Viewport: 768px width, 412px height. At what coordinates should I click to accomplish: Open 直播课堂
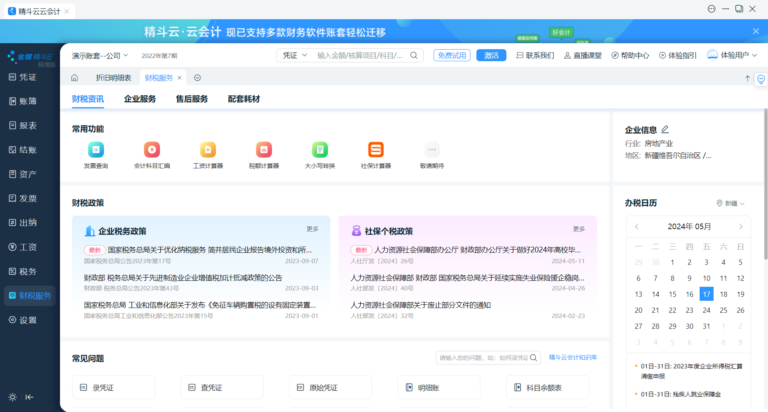tap(582, 55)
